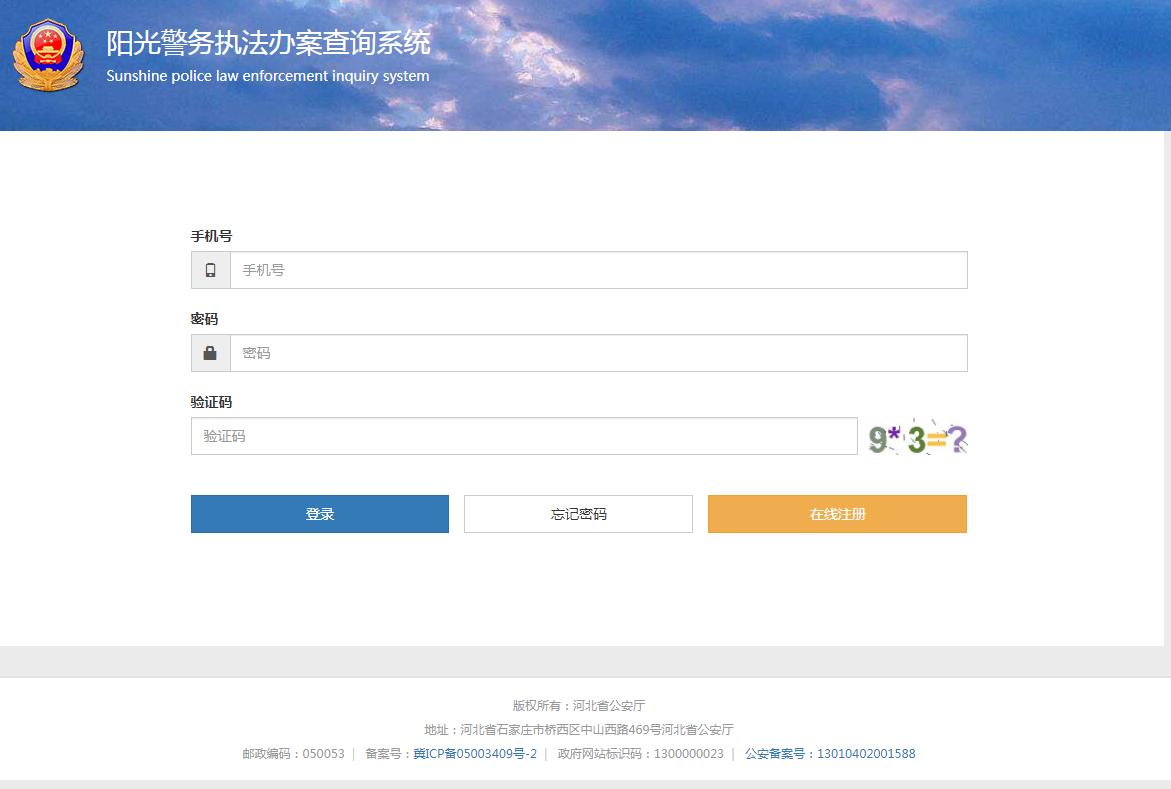Click the 版权所有：河北省公安厅 footer text

click(x=585, y=705)
